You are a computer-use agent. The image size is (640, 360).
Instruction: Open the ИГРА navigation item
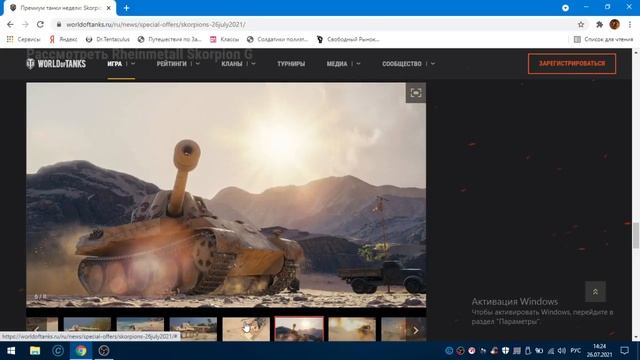coord(115,64)
